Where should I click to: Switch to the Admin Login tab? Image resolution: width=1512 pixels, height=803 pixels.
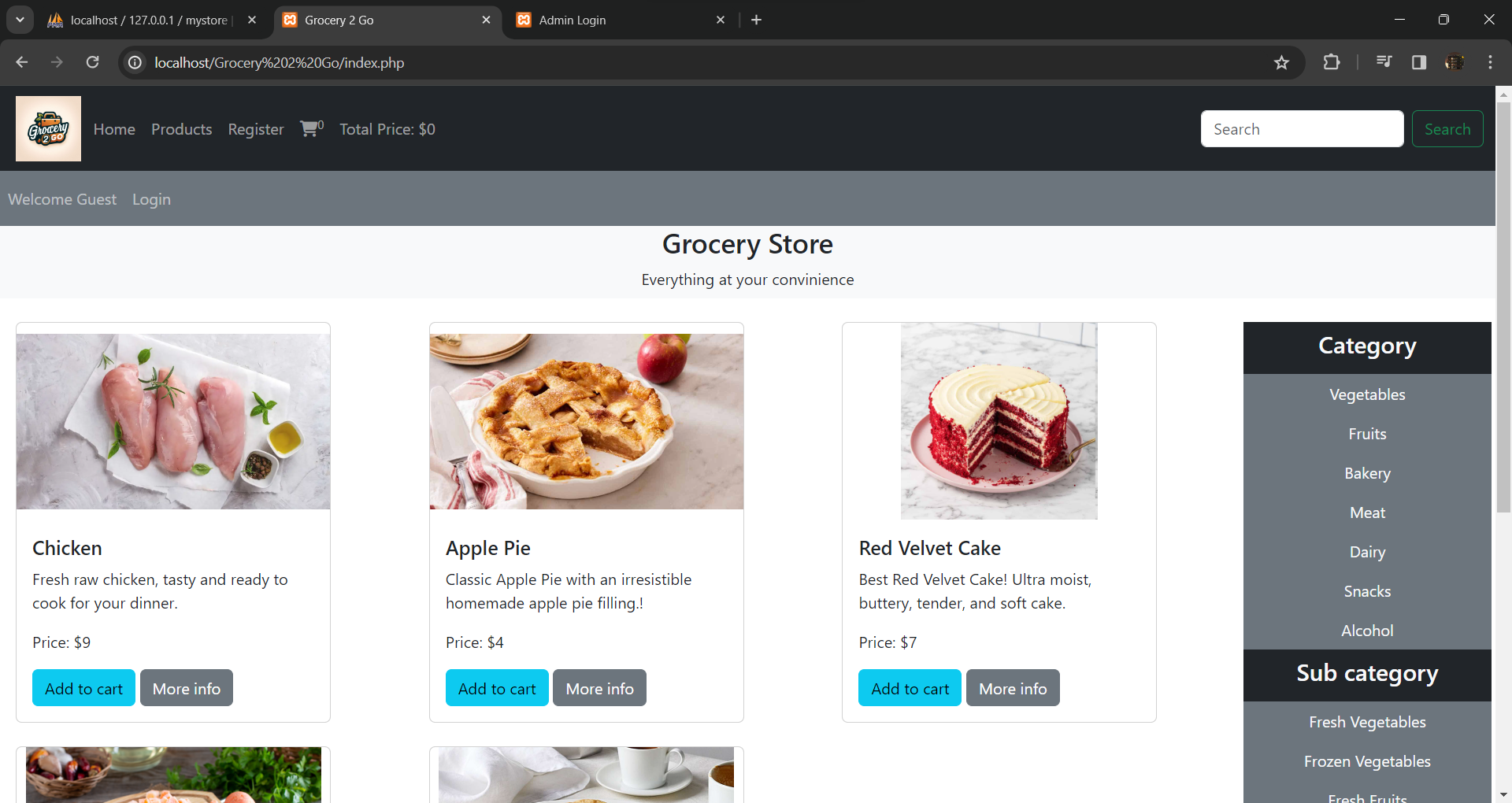(620, 20)
